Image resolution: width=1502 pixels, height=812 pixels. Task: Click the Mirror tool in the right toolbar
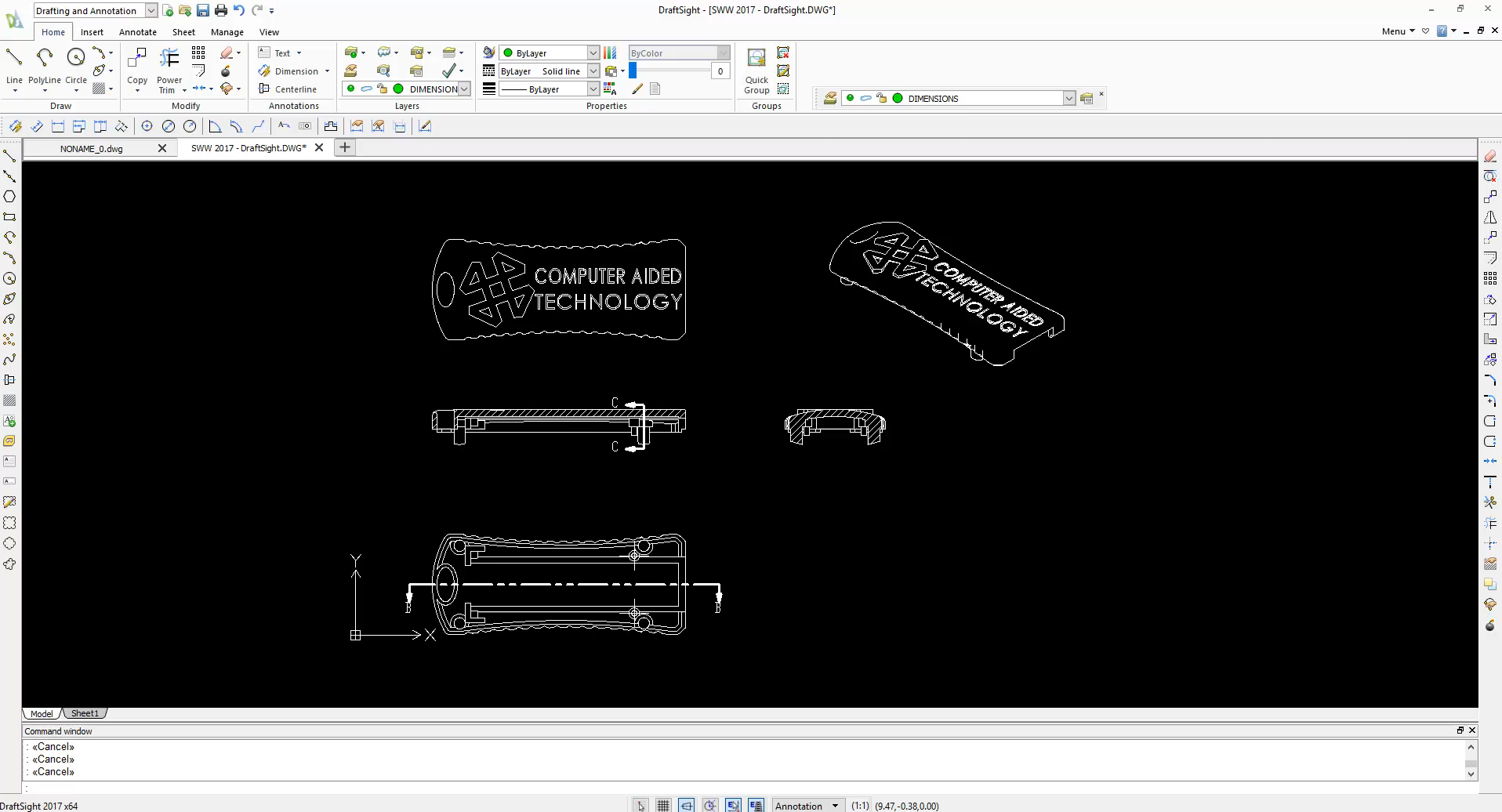[1490, 217]
